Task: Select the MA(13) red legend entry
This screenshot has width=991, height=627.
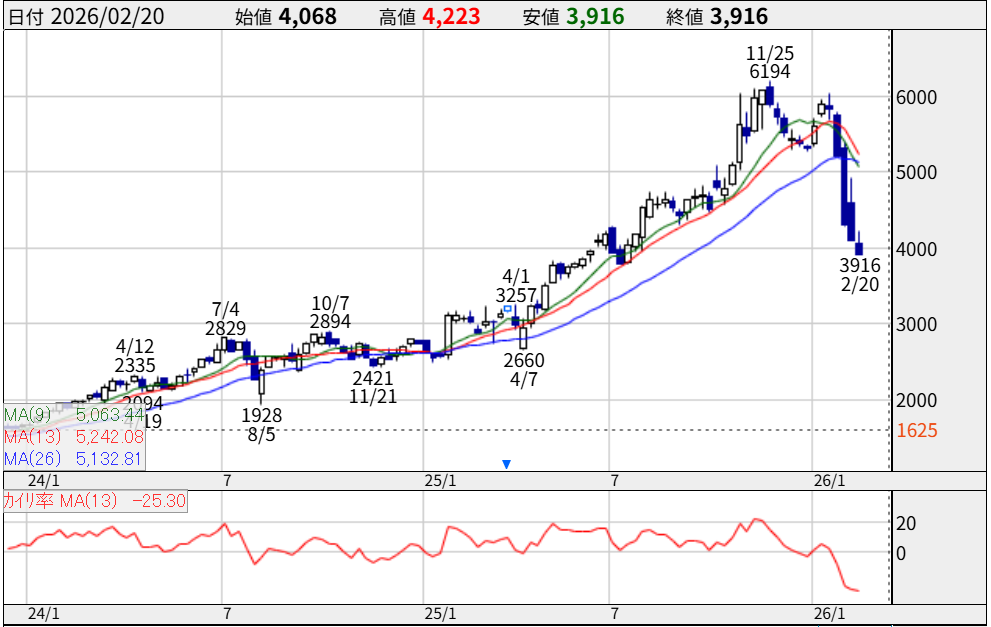Action: (x=74, y=436)
